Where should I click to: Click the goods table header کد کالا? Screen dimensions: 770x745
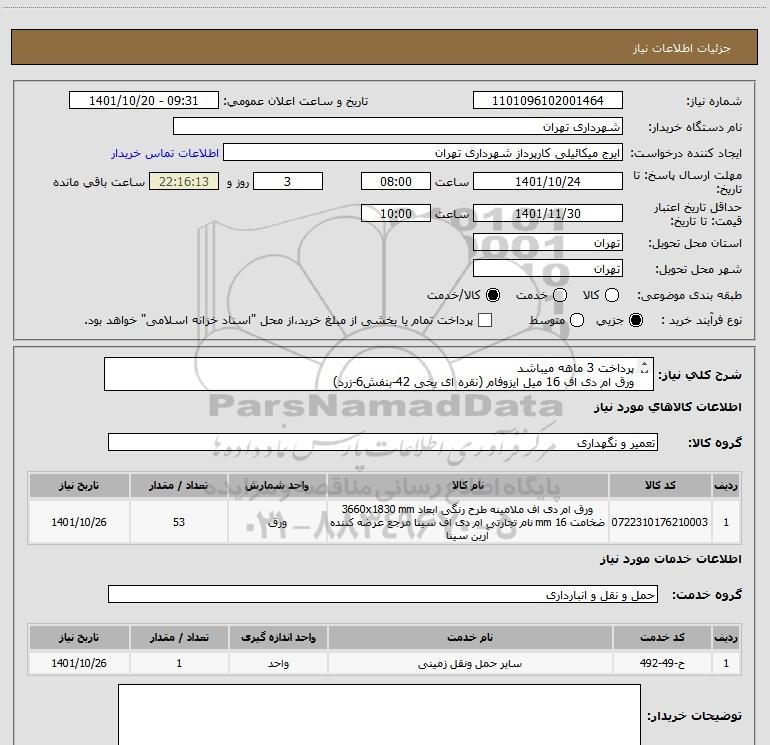click(660, 485)
